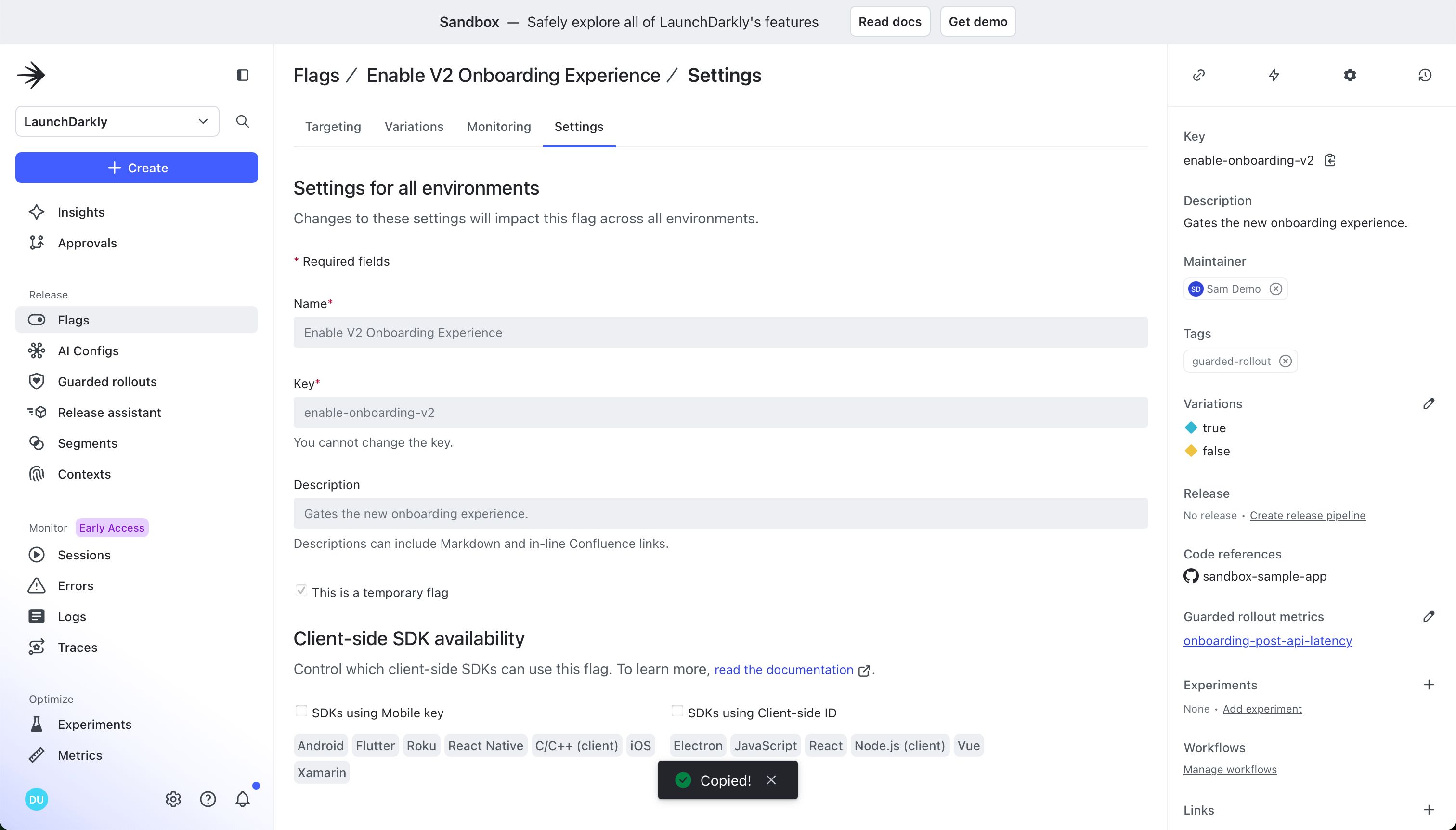1456x830 pixels.
Task: Add a link using the plus icon
Action: [1429, 810]
